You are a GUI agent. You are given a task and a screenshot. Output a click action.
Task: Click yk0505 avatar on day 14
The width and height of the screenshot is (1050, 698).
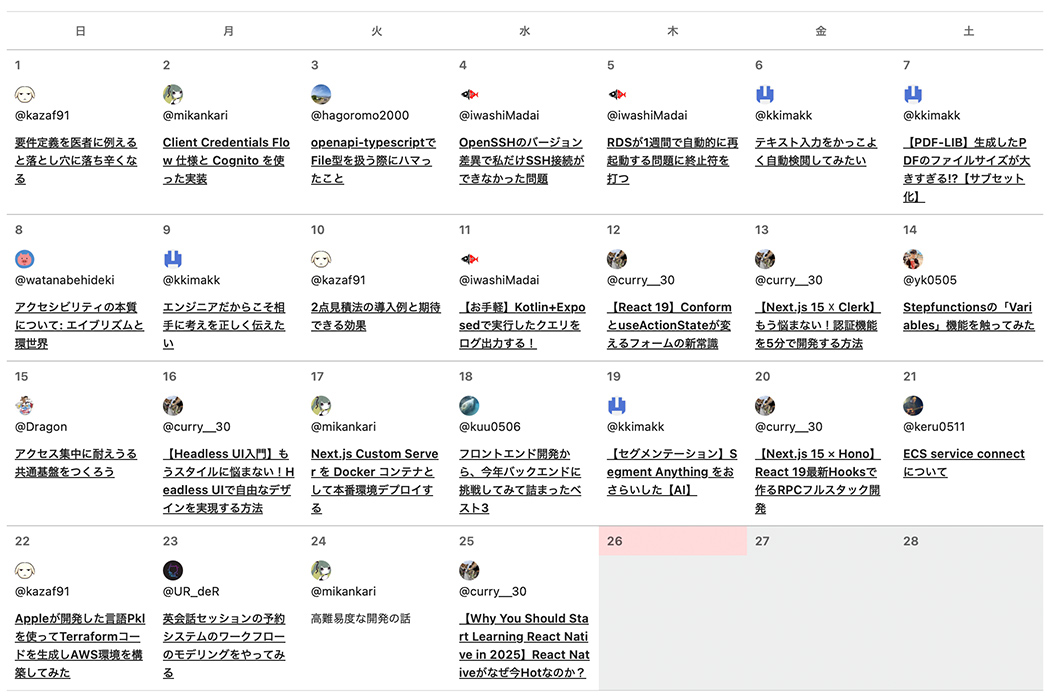click(913, 259)
